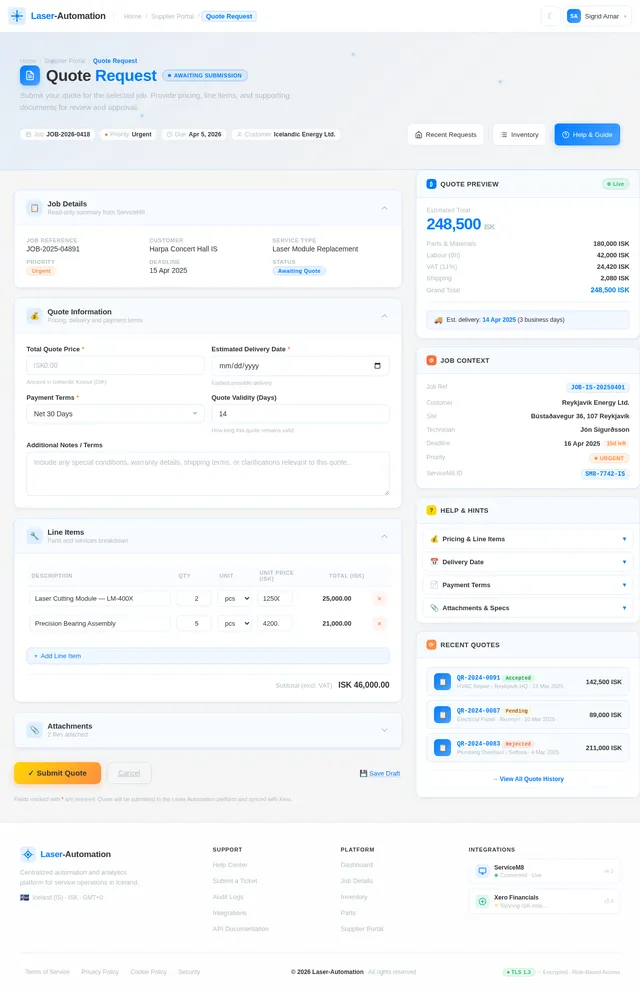The image size is (640, 995).
Task: Click the QR-2024-0091 quote document icon
Action: (x=442, y=681)
